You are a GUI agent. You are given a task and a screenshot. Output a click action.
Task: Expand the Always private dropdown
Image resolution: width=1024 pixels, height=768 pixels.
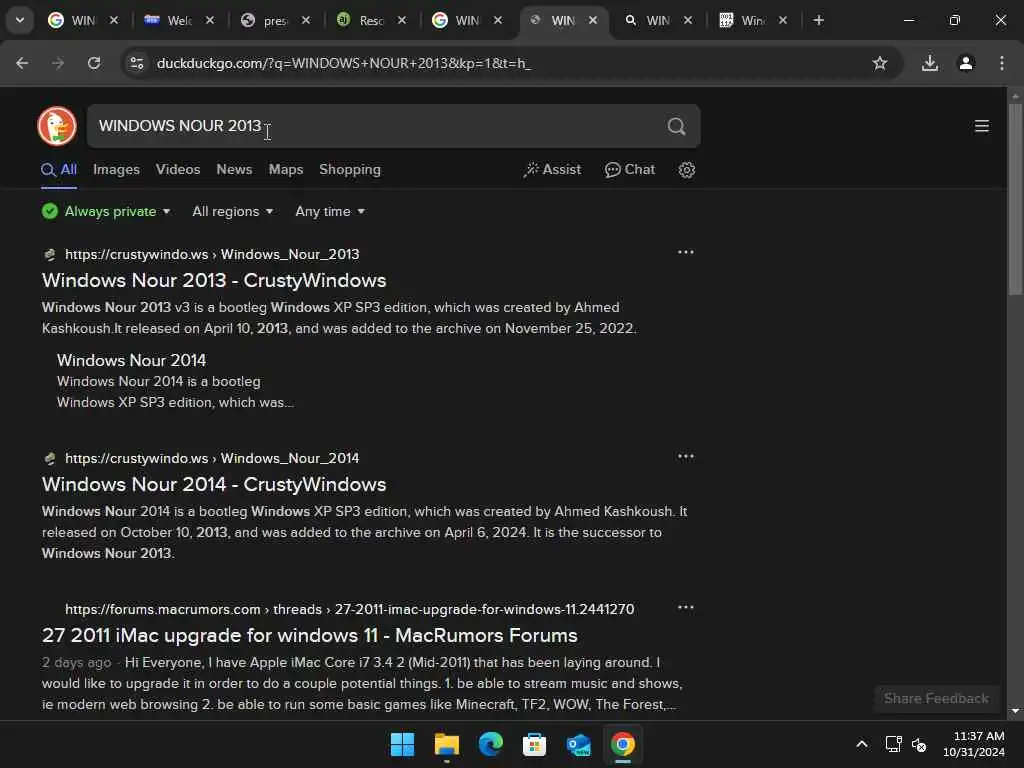pyautogui.click(x=106, y=212)
